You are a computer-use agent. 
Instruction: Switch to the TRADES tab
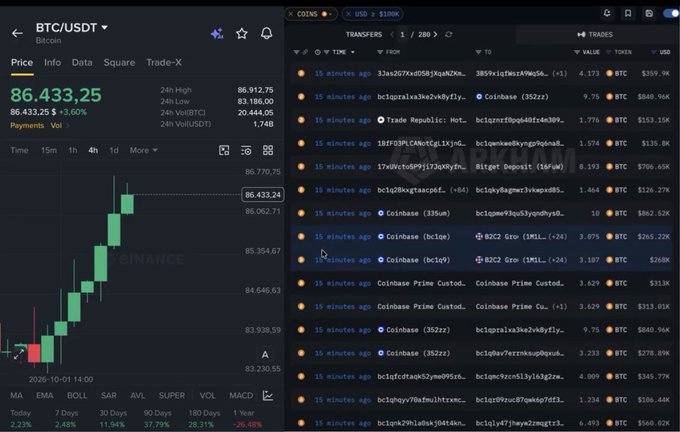coord(595,34)
